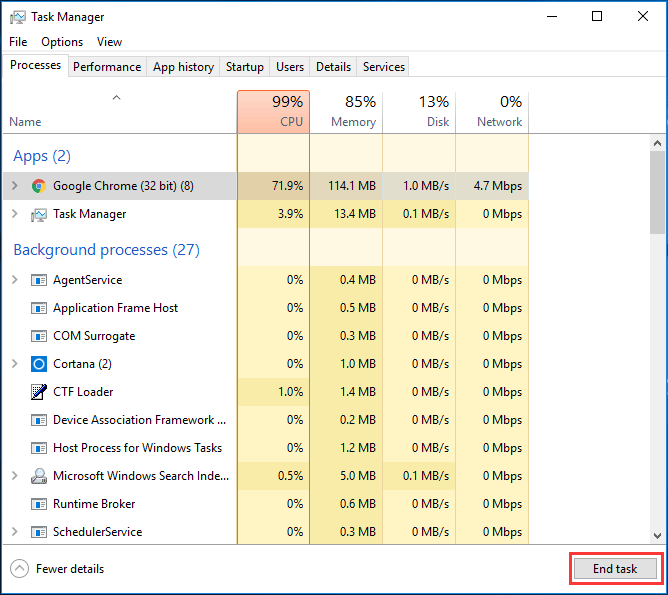
Task: Click the CTF Loader pen icon
Action: pos(39,392)
